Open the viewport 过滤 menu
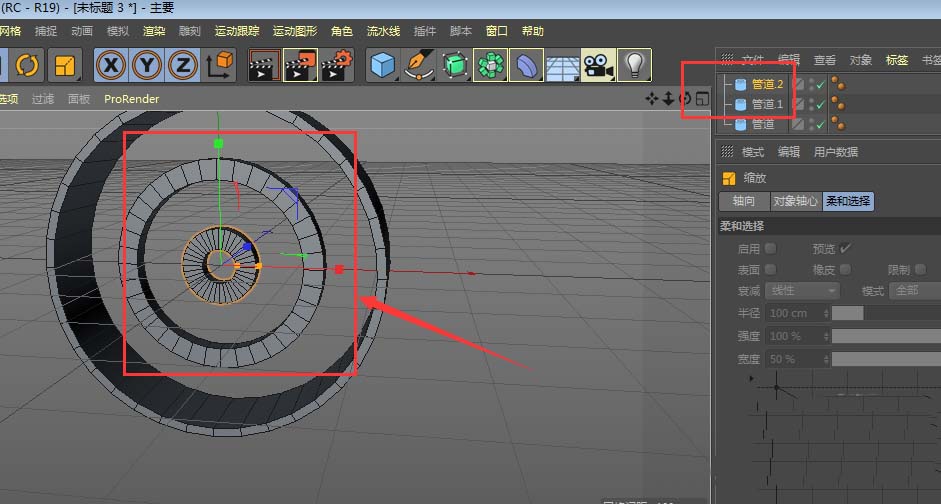941x504 pixels. 43,99
